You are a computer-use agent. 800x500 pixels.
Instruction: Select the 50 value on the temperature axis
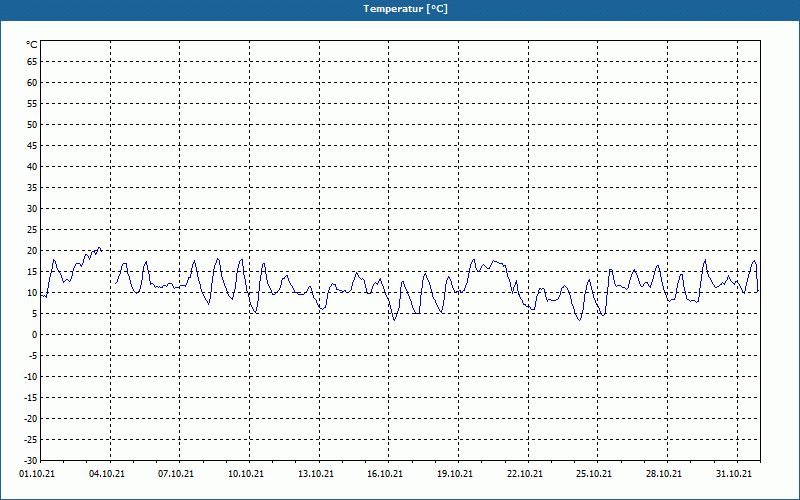click(x=32, y=124)
